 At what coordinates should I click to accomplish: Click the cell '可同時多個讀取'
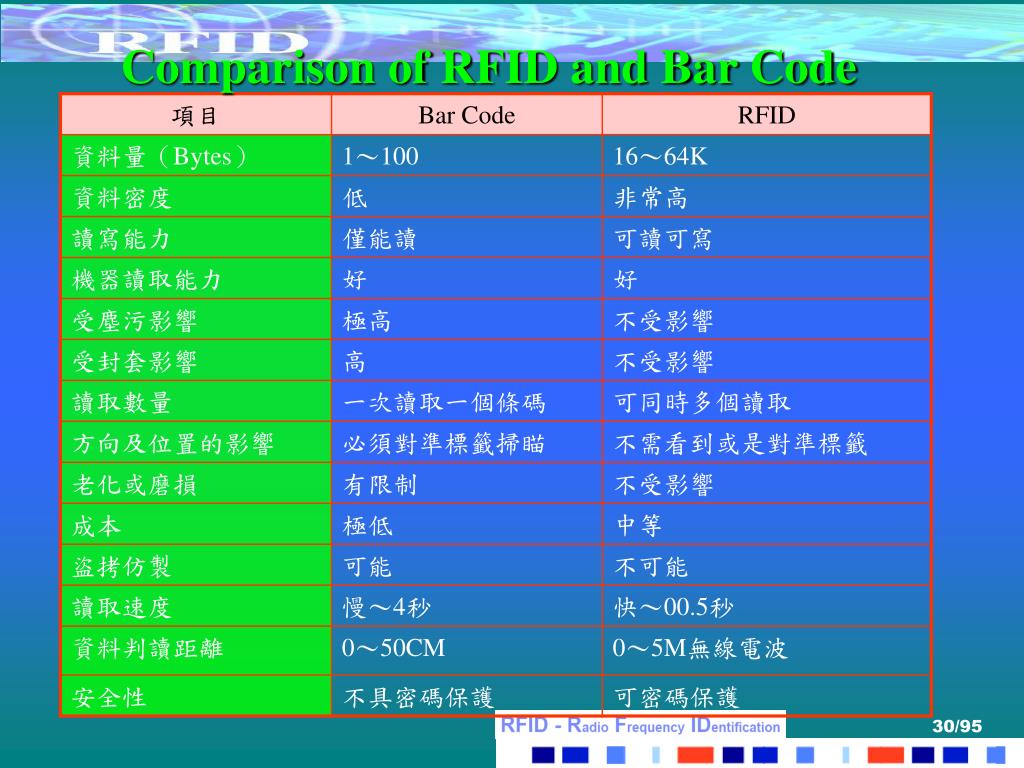pyautogui.click(x=766, y=403)
